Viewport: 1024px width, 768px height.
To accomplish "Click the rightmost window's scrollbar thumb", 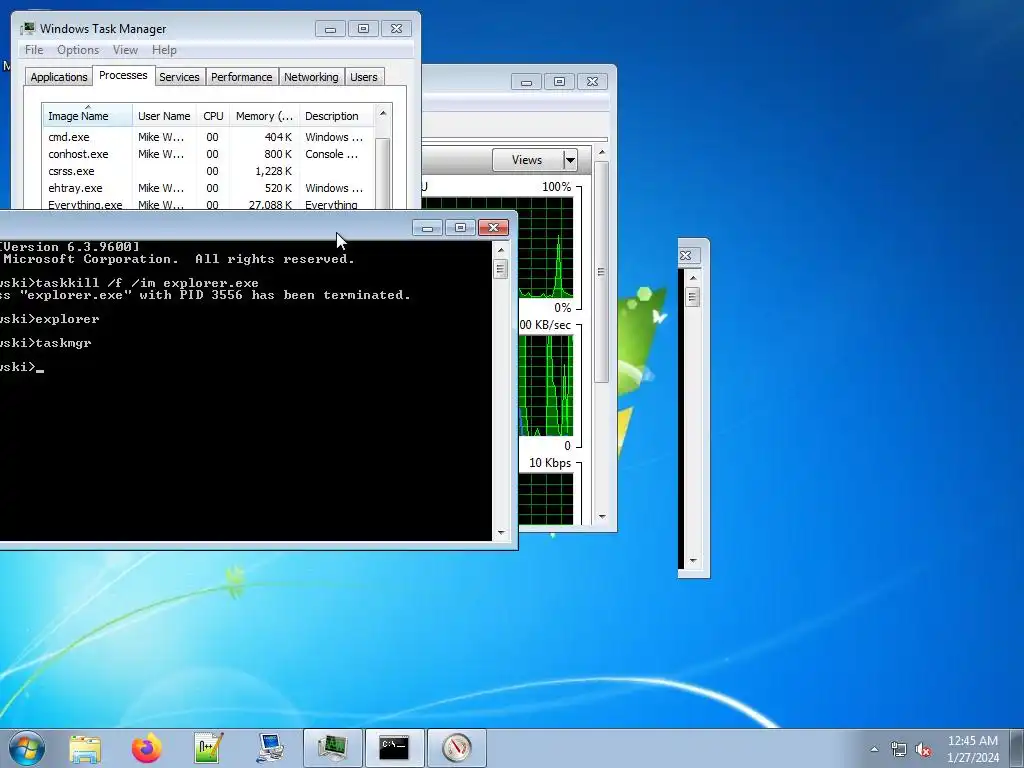I will [x=693, y=297].
